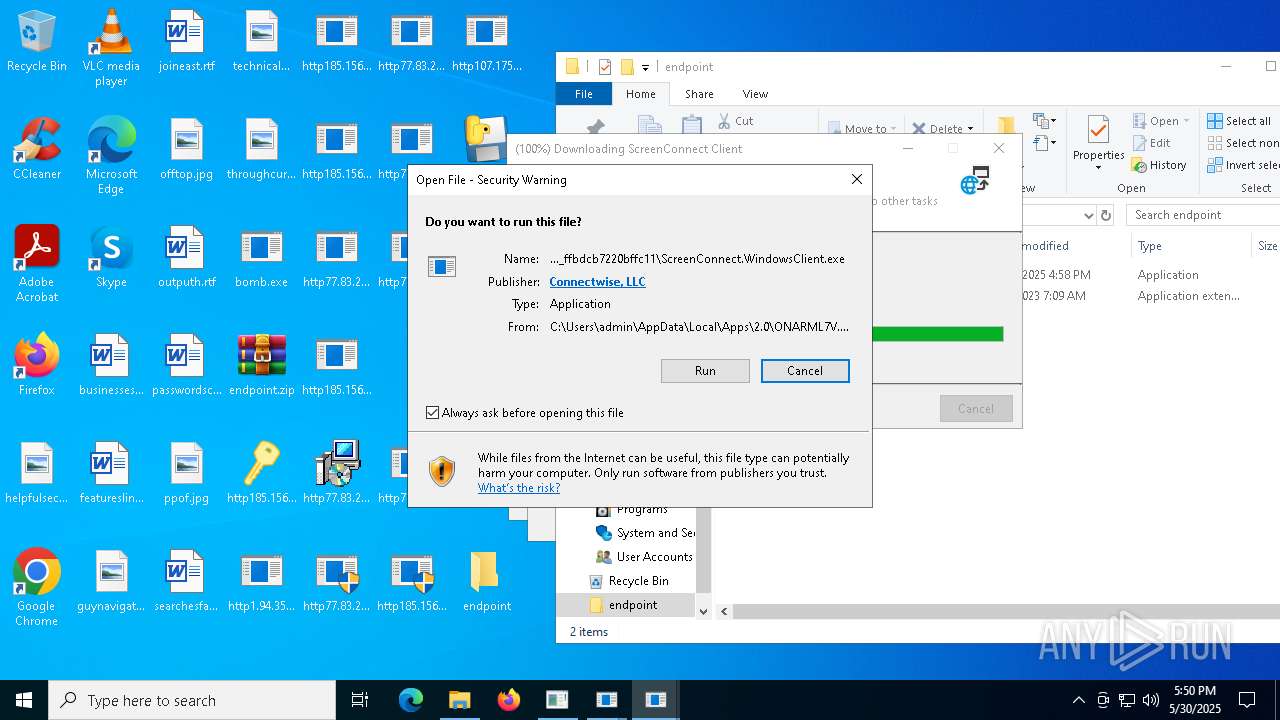Launch Adobe Acrobat shortcut

point(36,263)
